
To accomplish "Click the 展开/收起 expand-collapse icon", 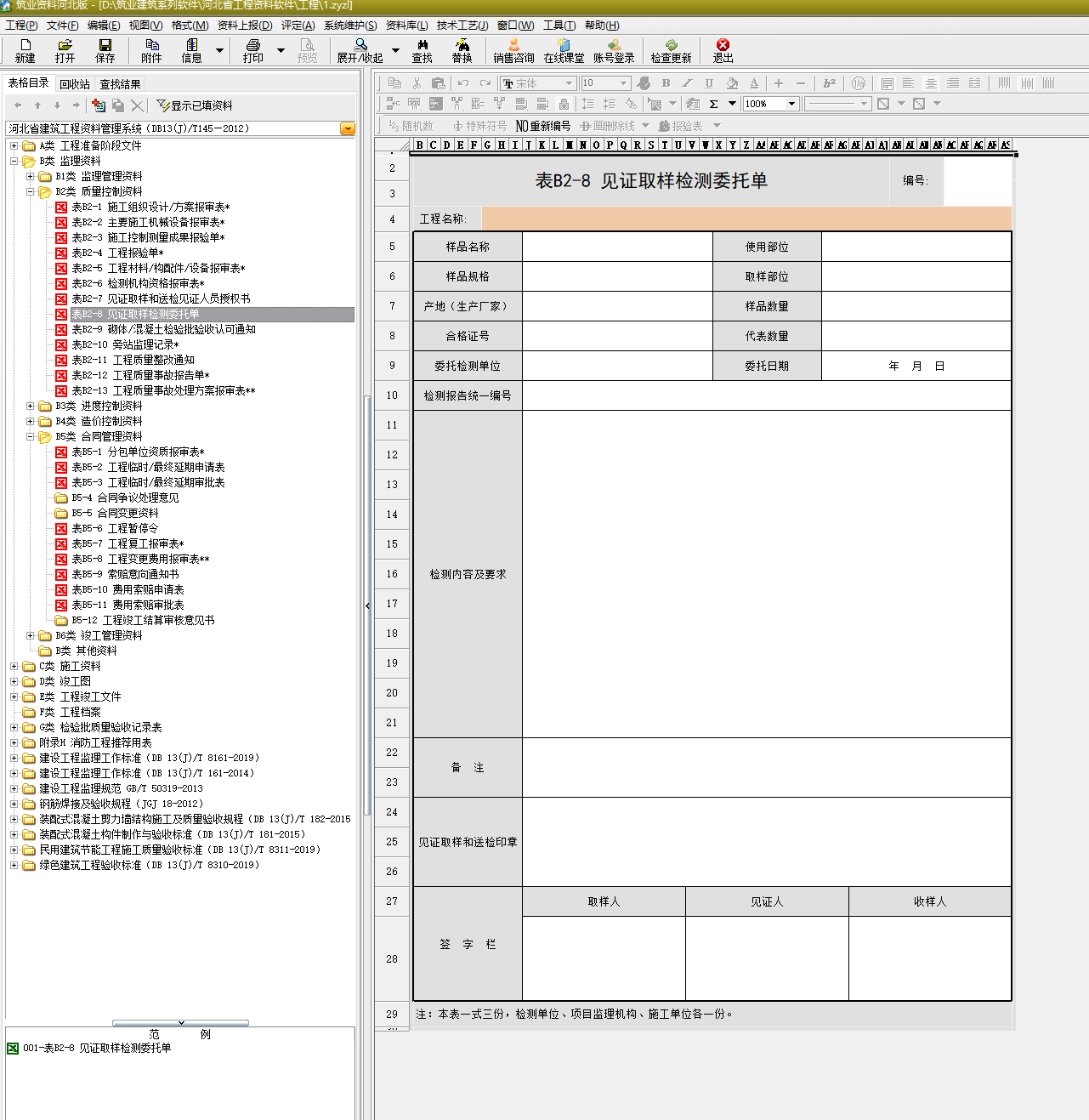I will (x=360, y=51).
